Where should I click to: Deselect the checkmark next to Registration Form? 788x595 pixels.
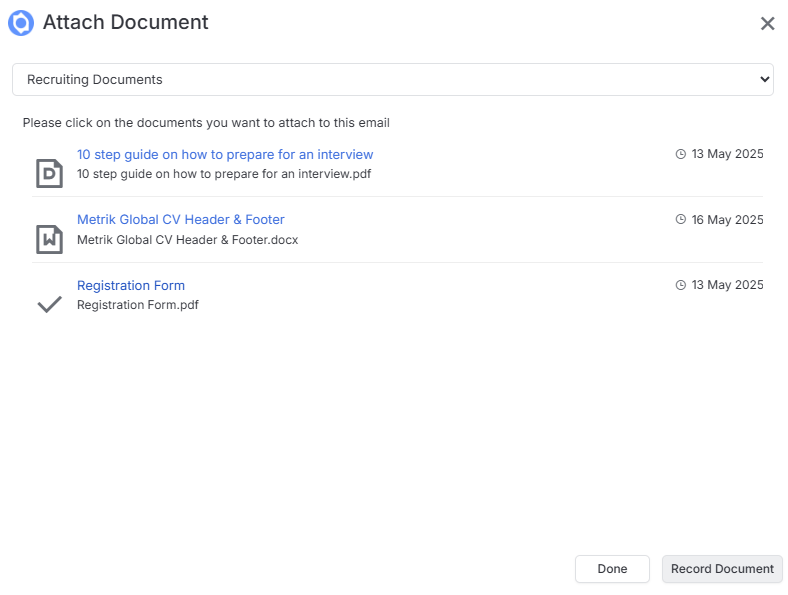pos(50,304)
